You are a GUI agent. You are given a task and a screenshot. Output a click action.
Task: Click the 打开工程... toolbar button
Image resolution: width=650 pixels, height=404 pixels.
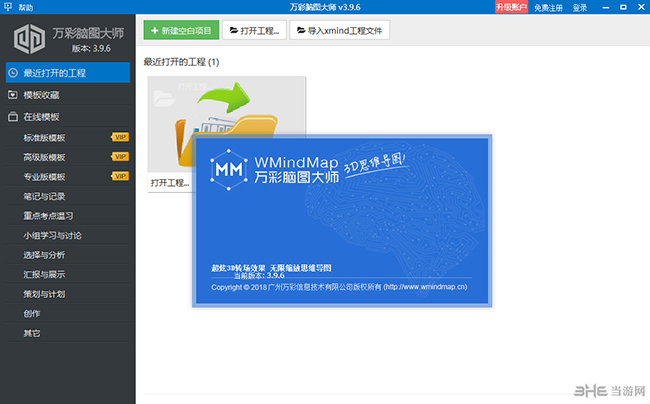click(252, 31)
